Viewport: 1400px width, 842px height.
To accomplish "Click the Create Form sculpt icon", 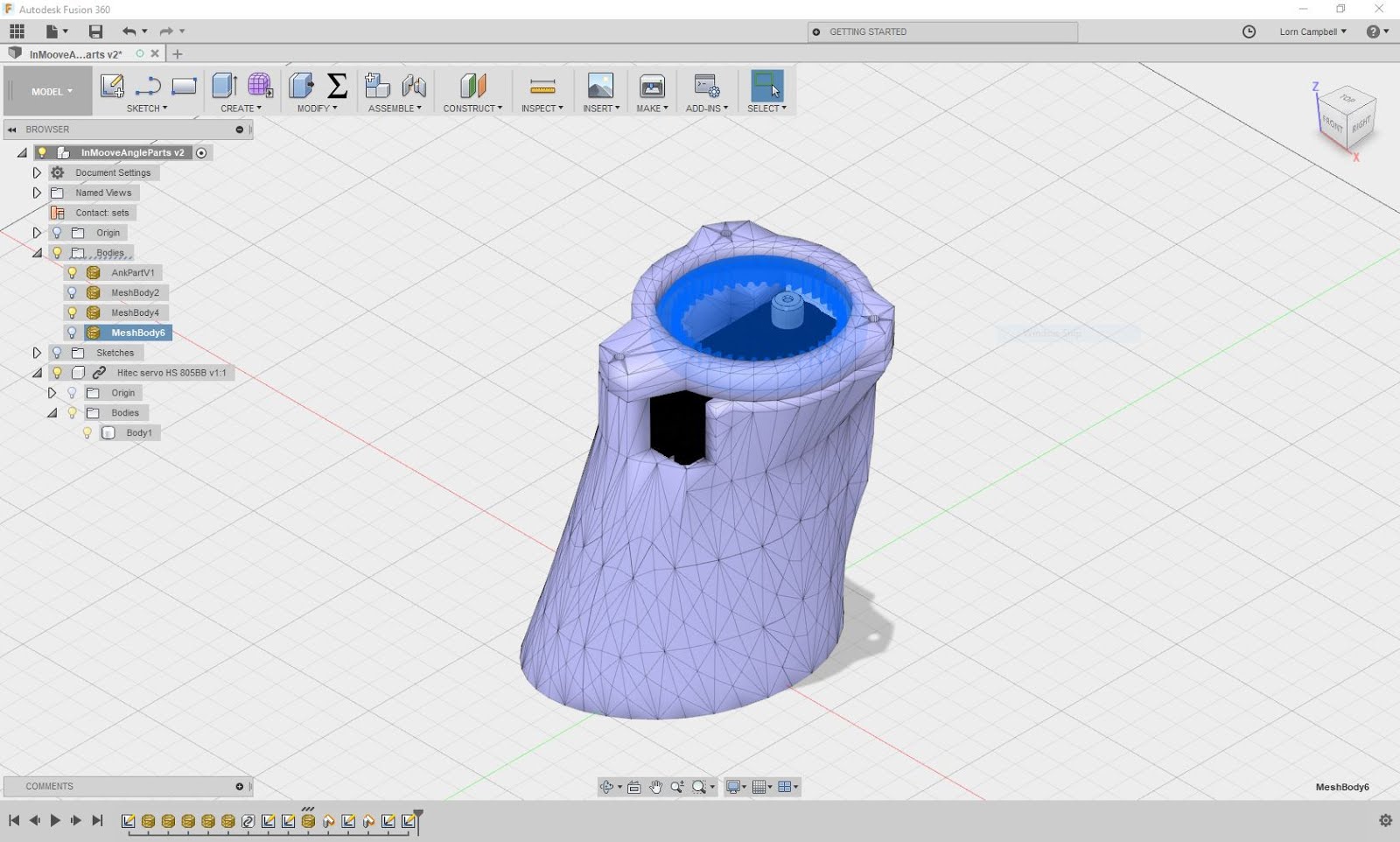I will coord(260,86).
